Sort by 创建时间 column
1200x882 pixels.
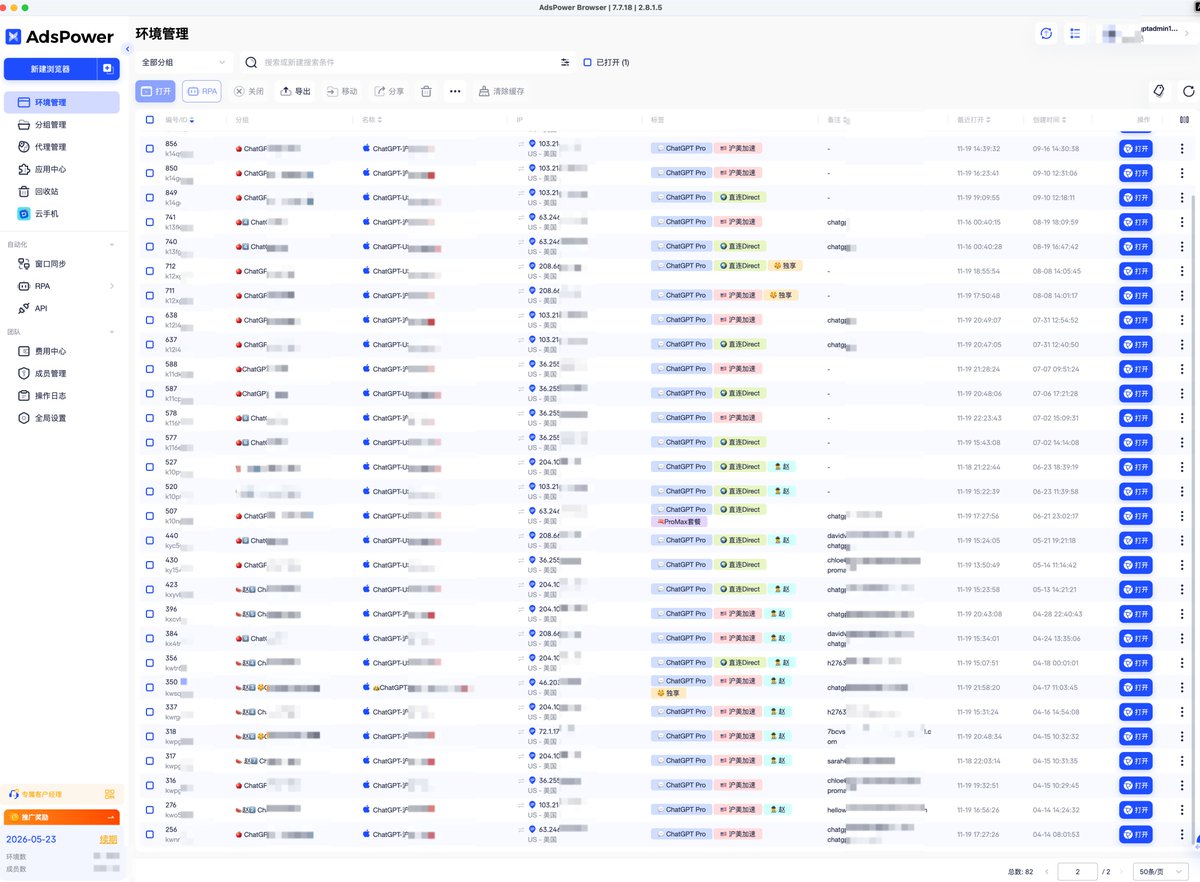click(1064, 120)
